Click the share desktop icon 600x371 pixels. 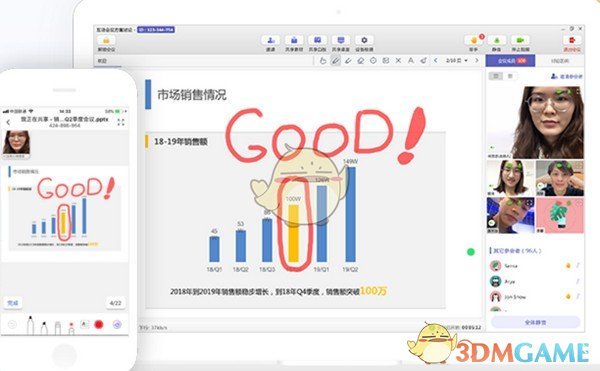click(x=341, y=40)
